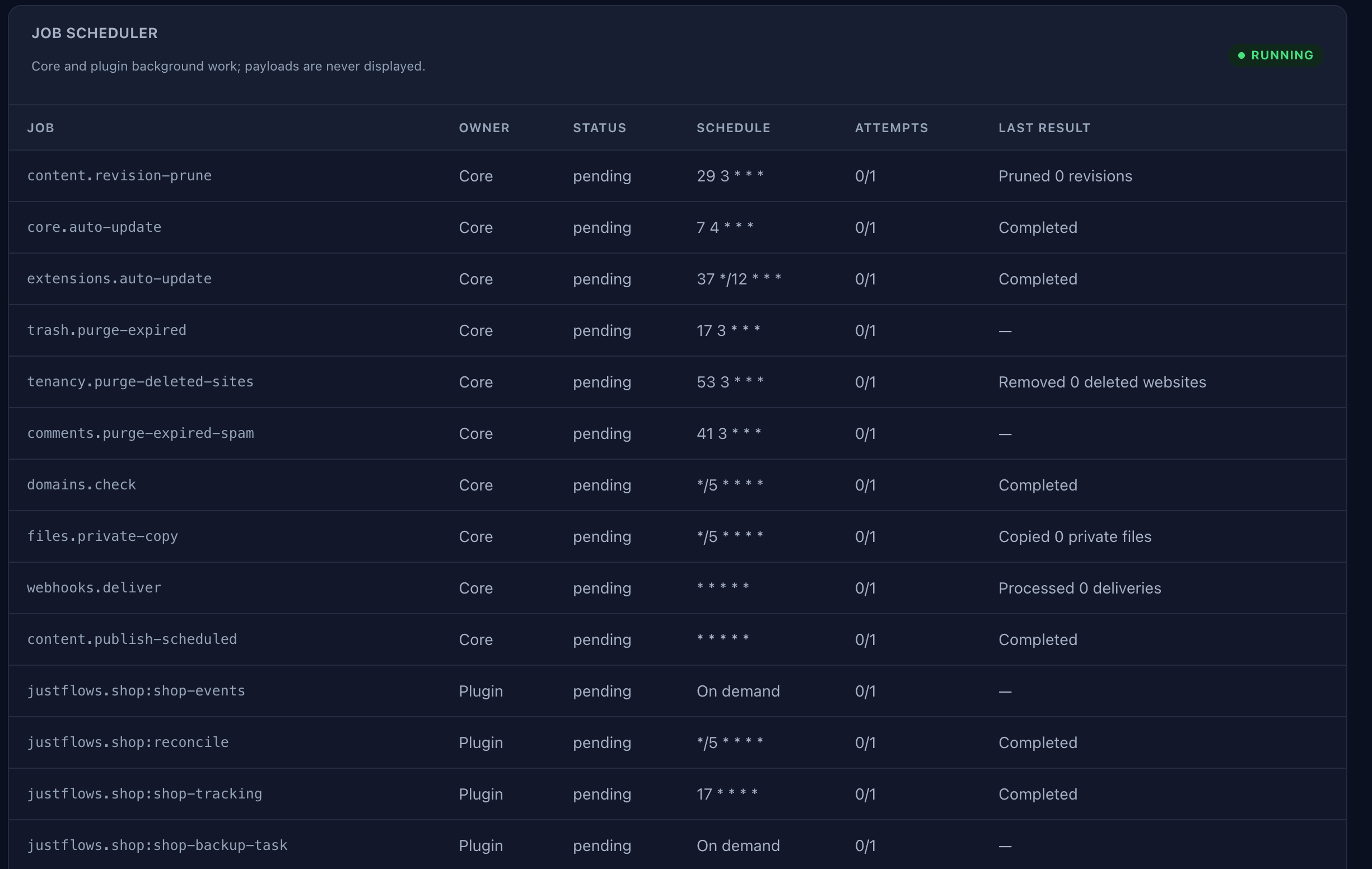Click the Plugin owner of justflows.shop:reconcile
The image size is (1372, 869).
(481, 742)
